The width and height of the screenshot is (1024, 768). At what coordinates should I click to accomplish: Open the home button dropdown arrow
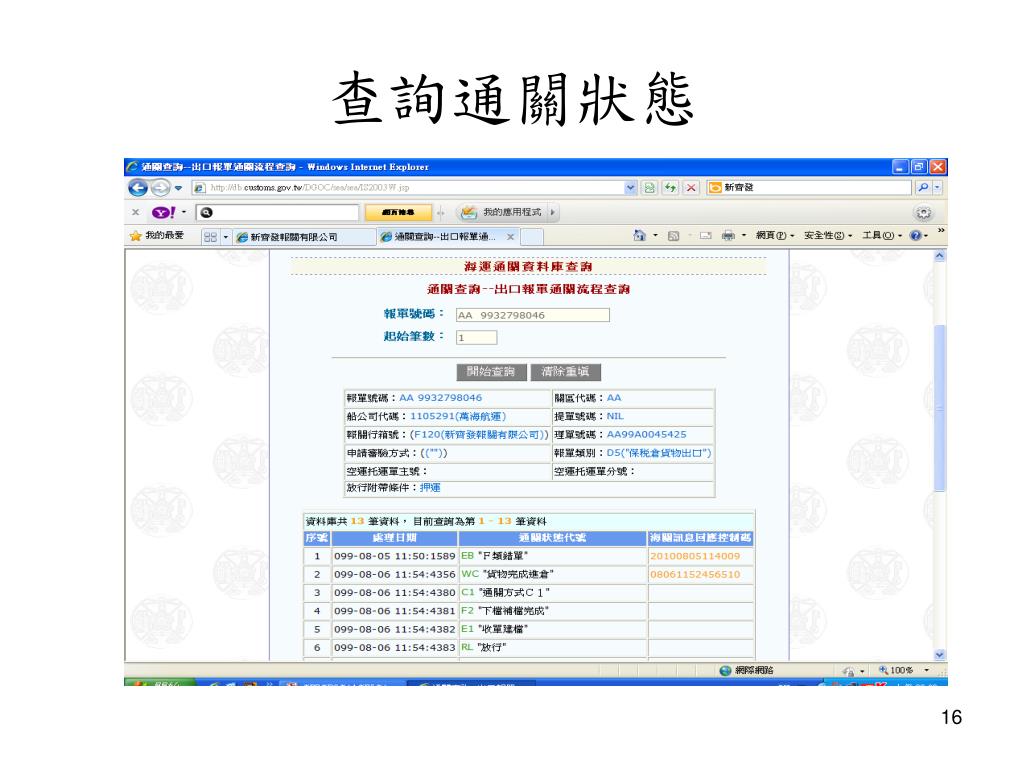(656, 235)
